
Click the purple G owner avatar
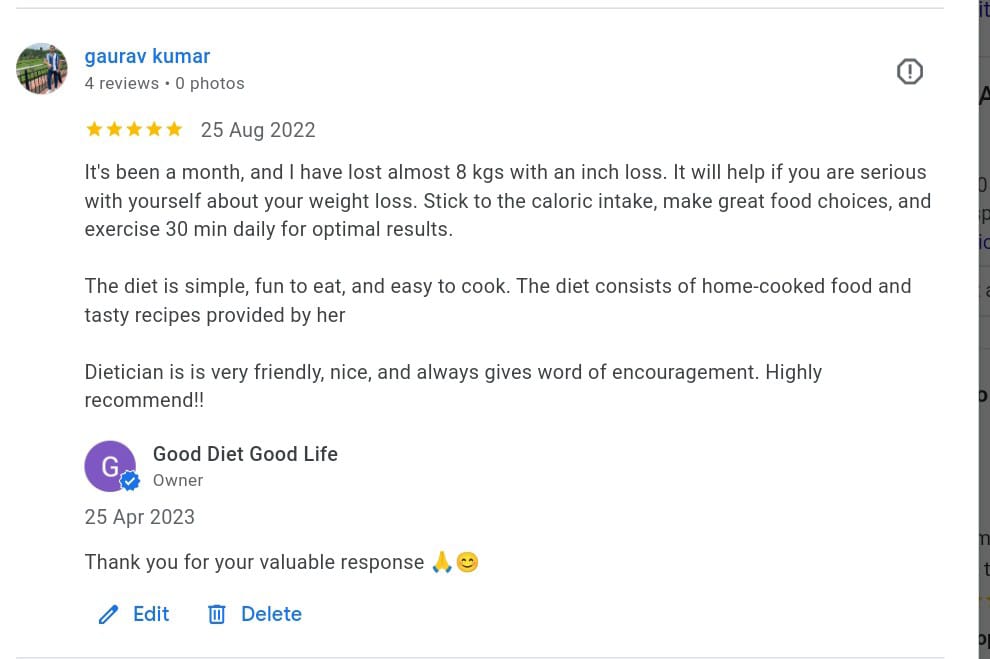[x=108, y=464]
